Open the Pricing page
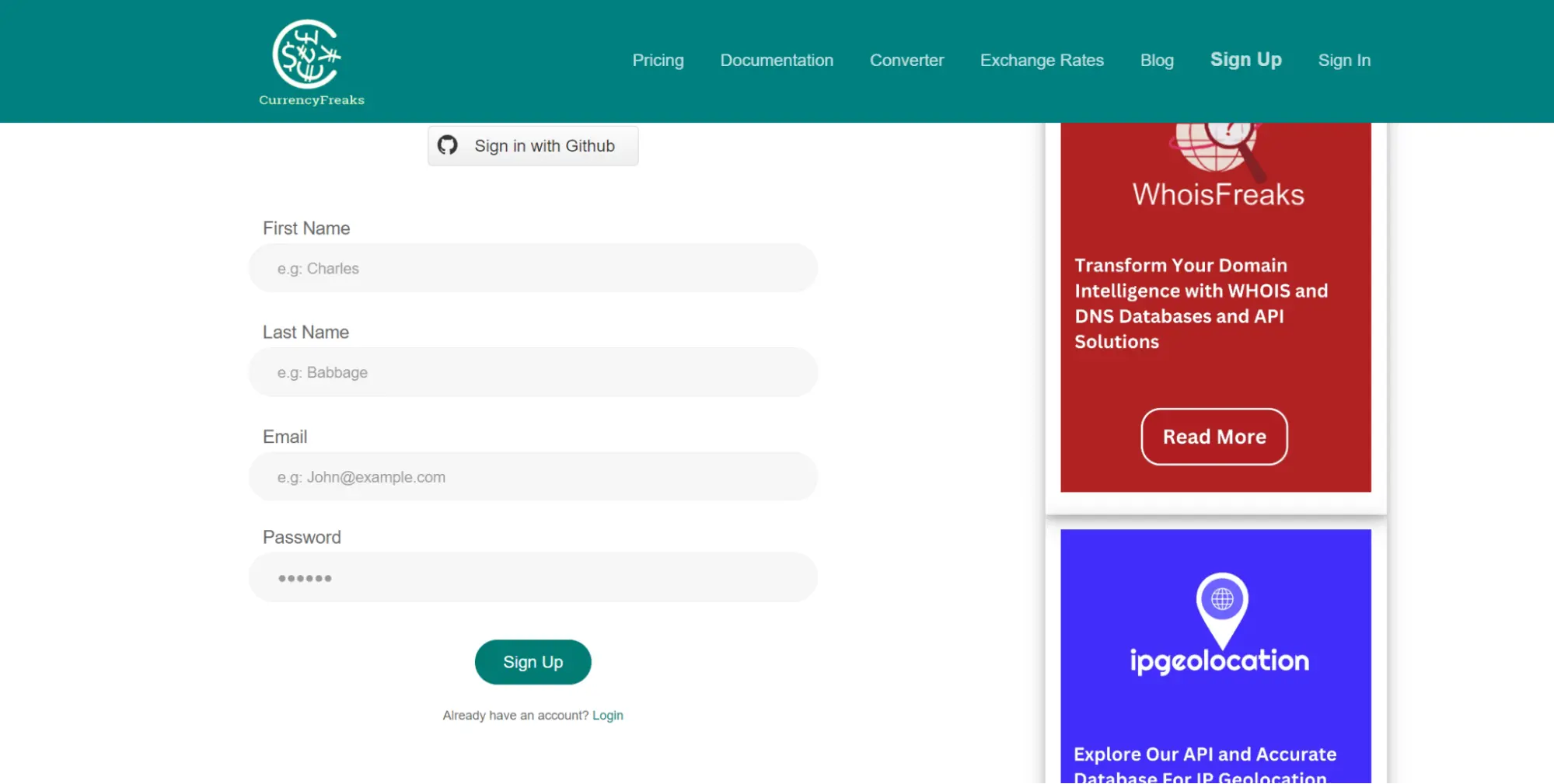 [657, 60]
